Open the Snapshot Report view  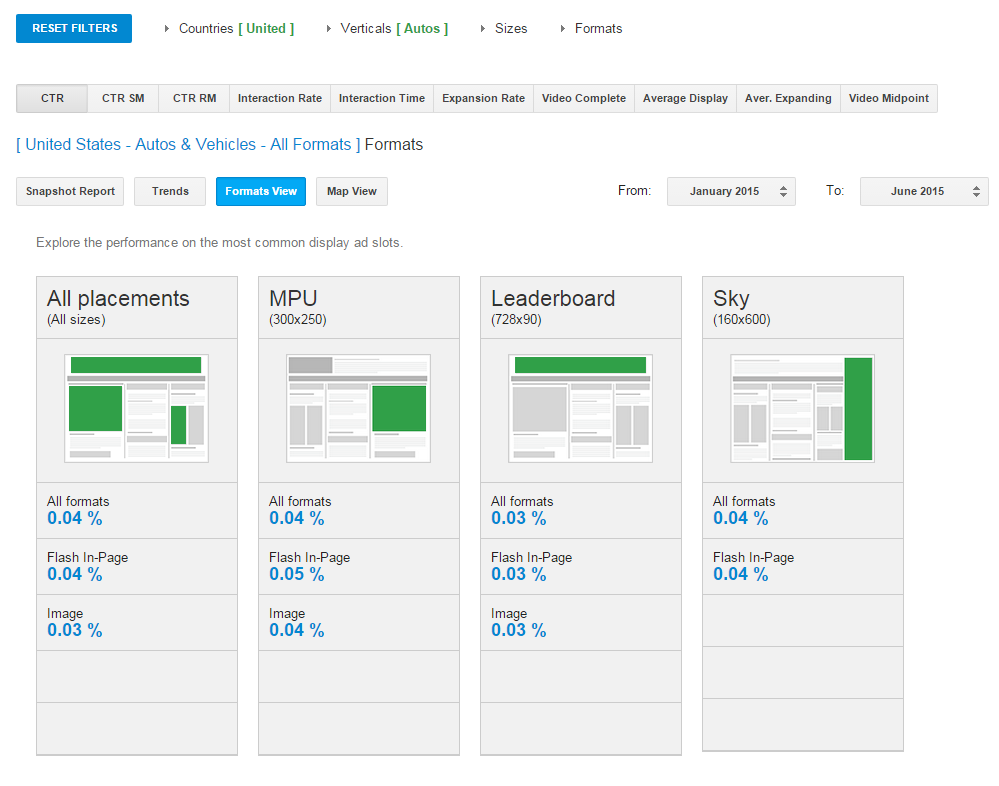[70, 191]
